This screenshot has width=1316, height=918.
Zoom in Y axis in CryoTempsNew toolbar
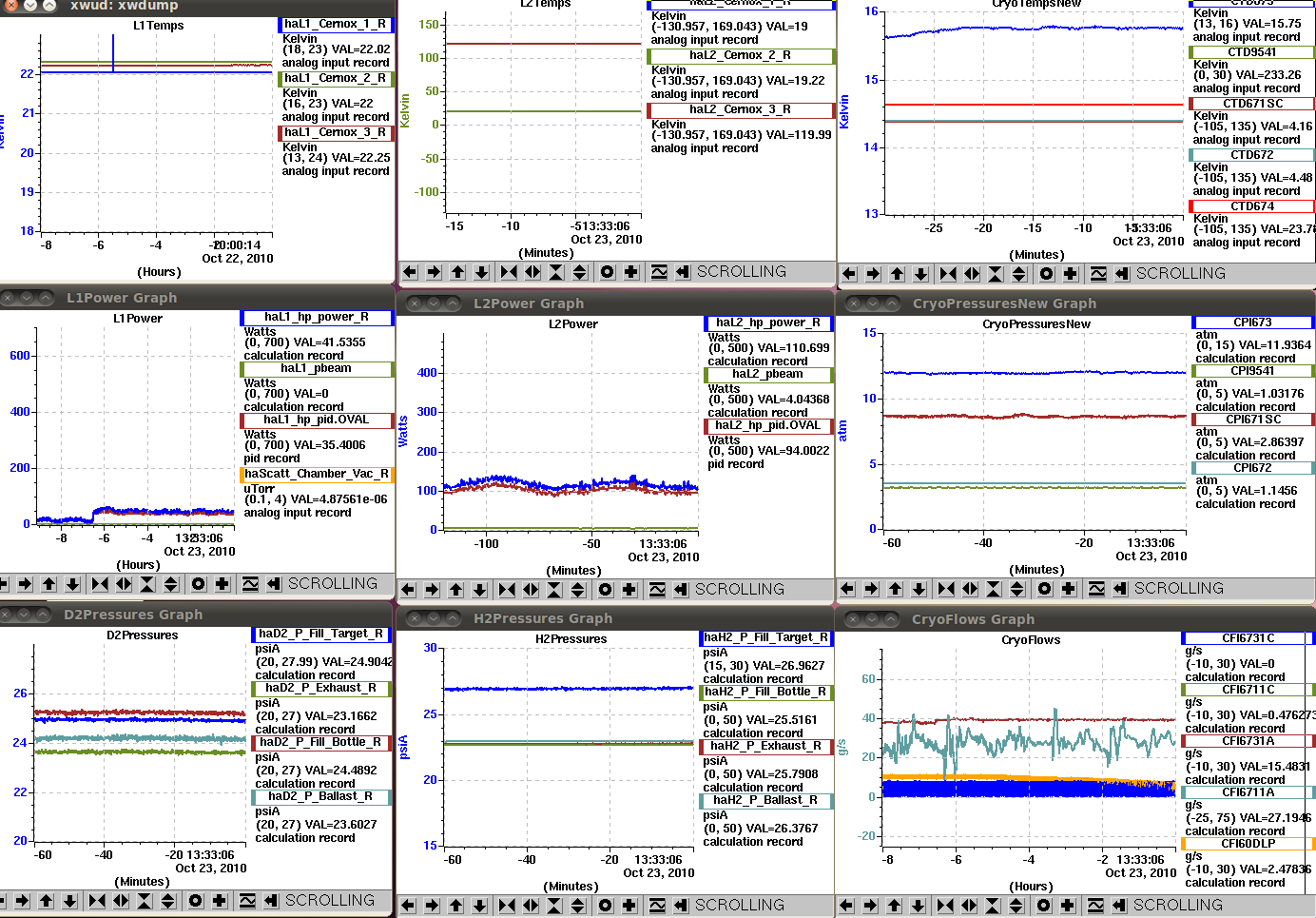click(996, 274)
